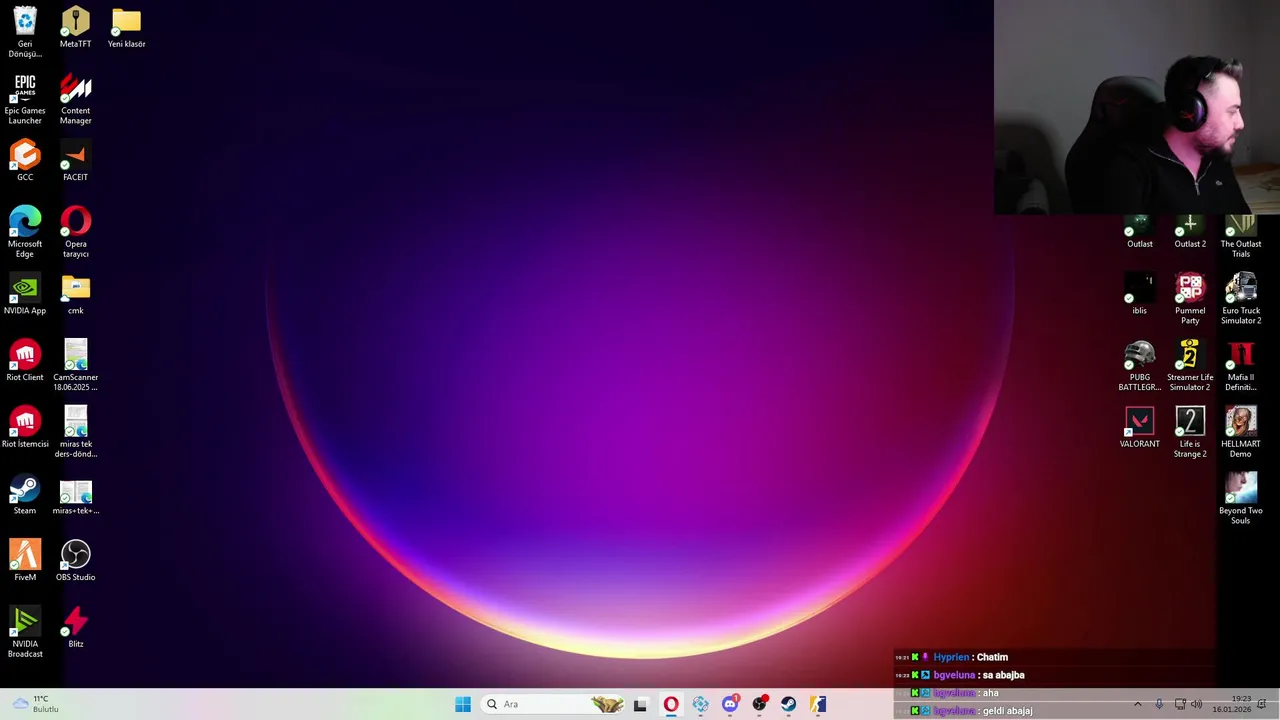The image size is (1280, 720).
Task: Select the CamScanner 18.06.2025 file
Action: click(x=75, y=365)
